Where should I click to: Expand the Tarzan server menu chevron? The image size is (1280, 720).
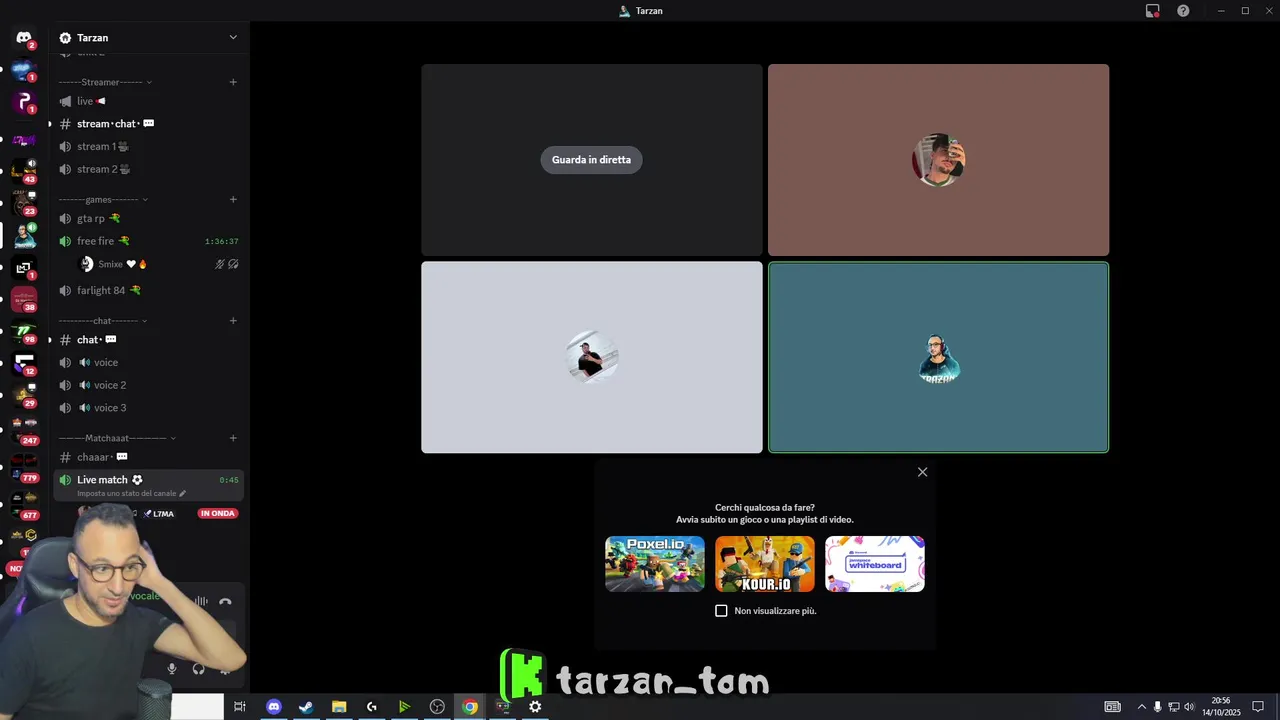233,38
